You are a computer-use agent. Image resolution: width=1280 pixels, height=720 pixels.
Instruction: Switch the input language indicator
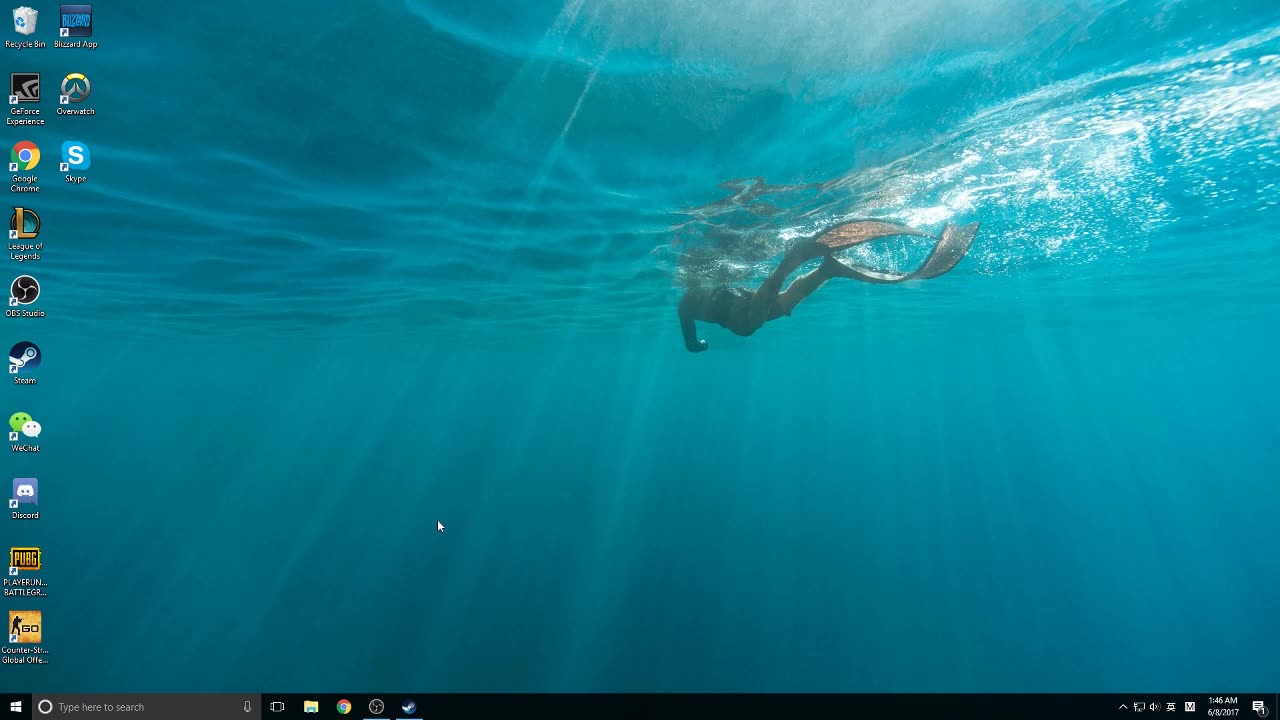click(1171, 707)
